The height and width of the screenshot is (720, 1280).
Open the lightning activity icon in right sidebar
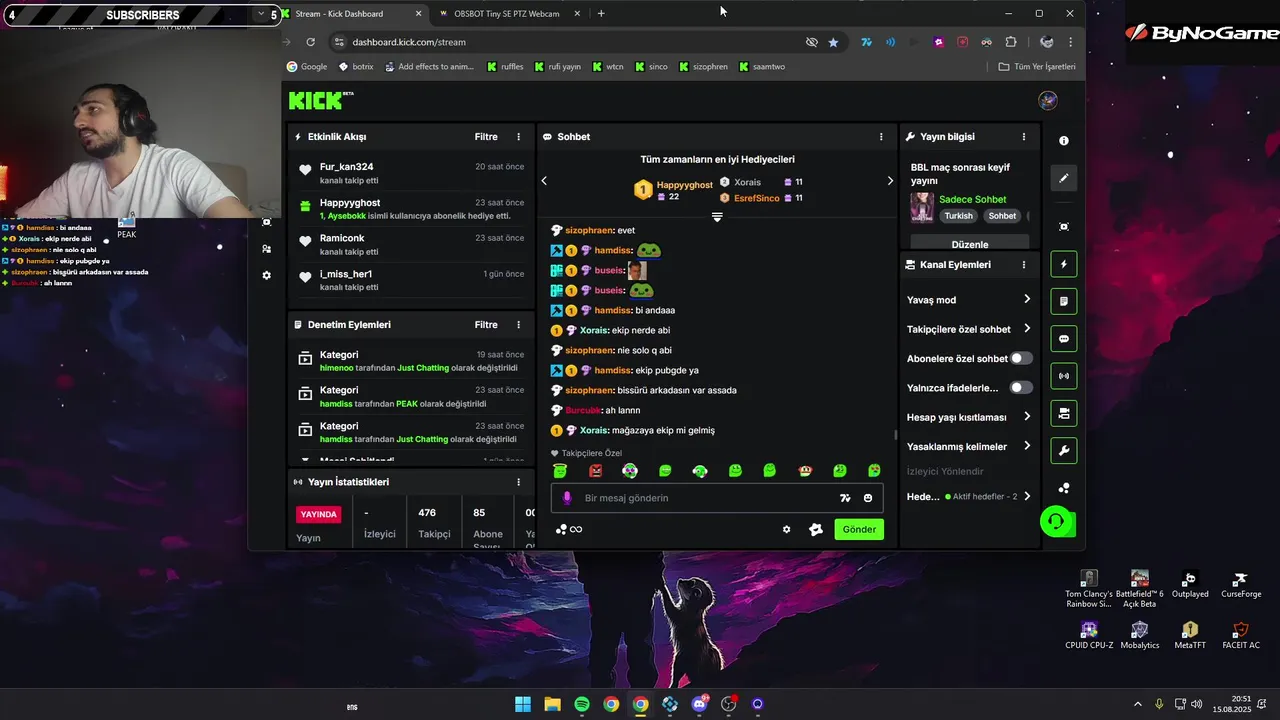(1064, 264)
